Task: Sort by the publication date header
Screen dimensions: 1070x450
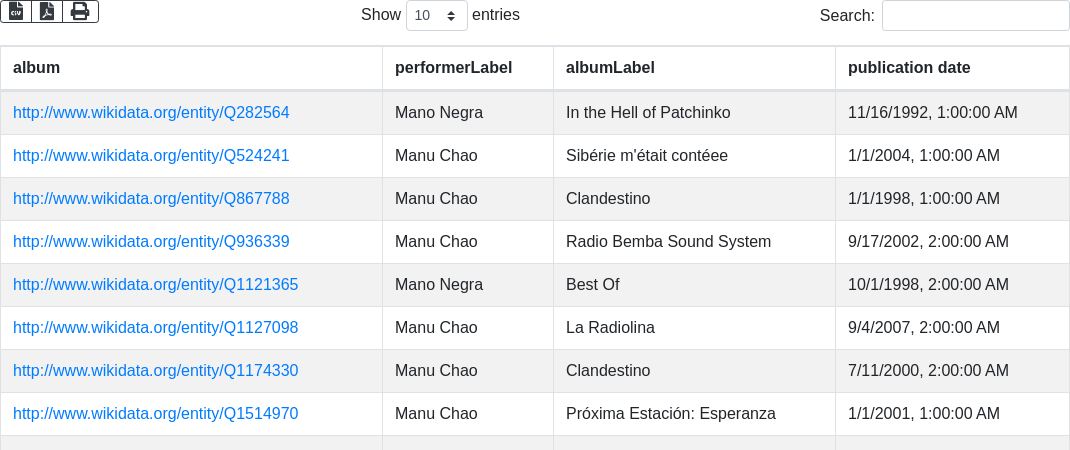Action: pyautogui.click(x=909, y=68)
